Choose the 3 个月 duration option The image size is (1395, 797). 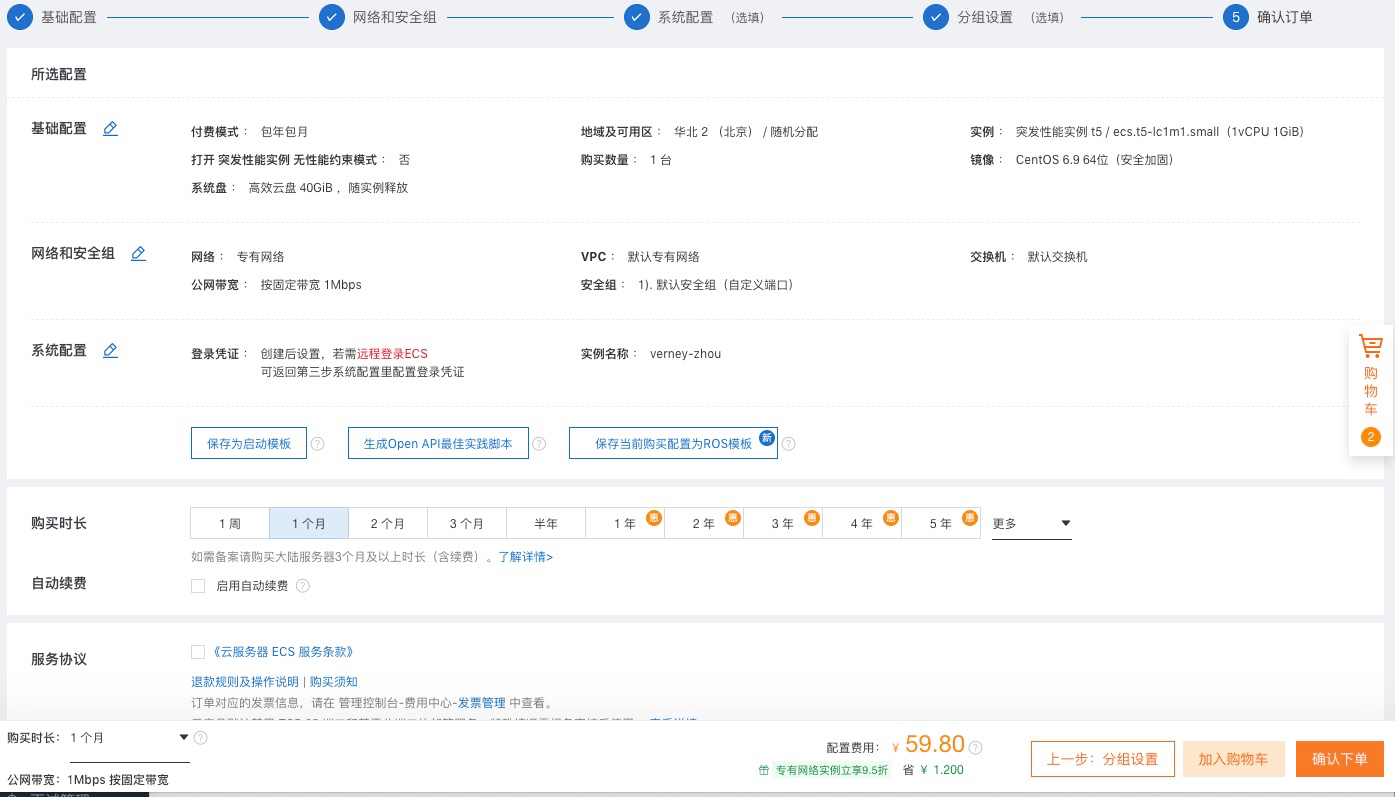pyautogui.click(x=467, y=523)
